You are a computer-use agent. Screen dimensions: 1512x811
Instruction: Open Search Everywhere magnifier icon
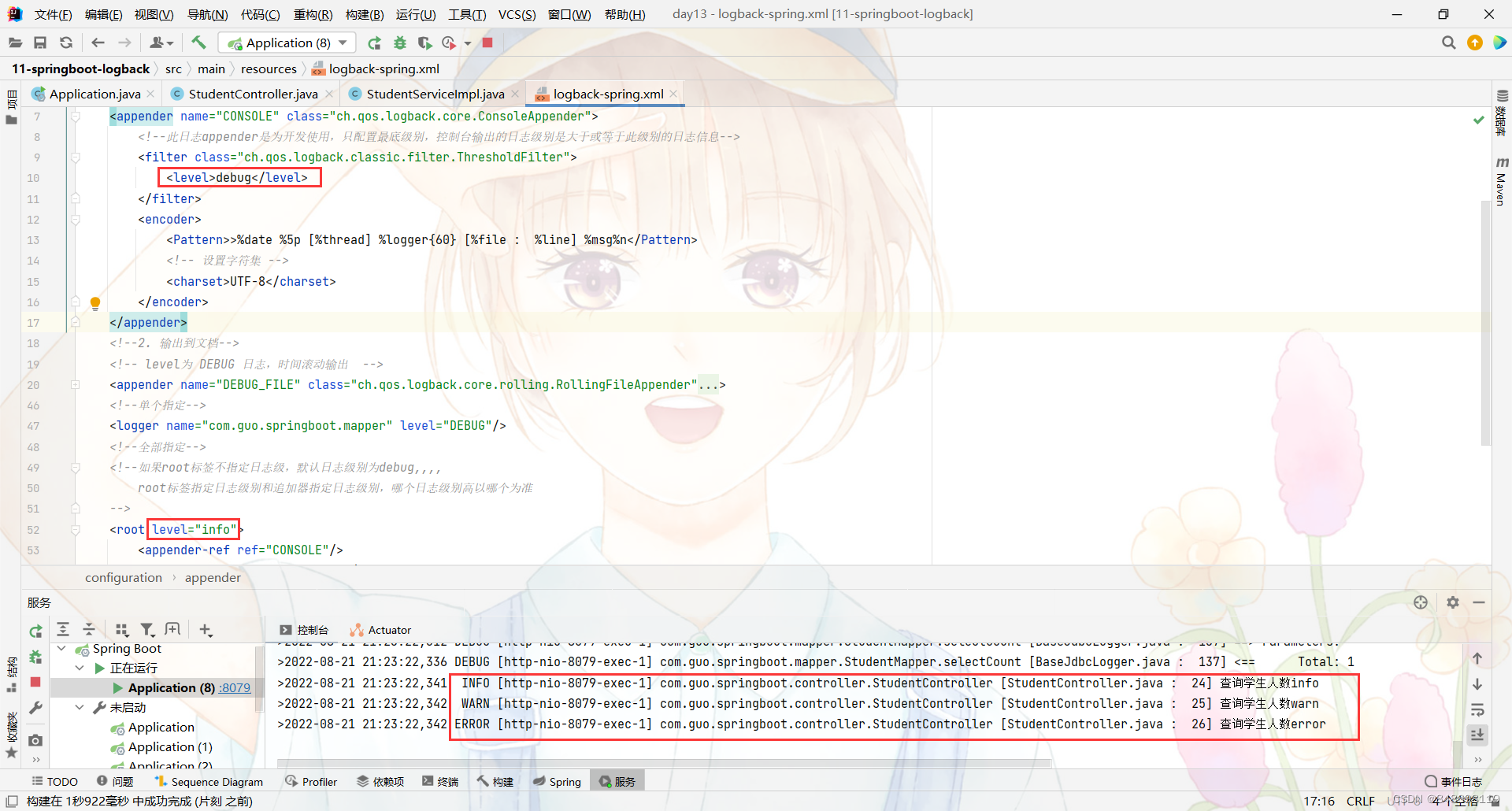(1448, 43)
